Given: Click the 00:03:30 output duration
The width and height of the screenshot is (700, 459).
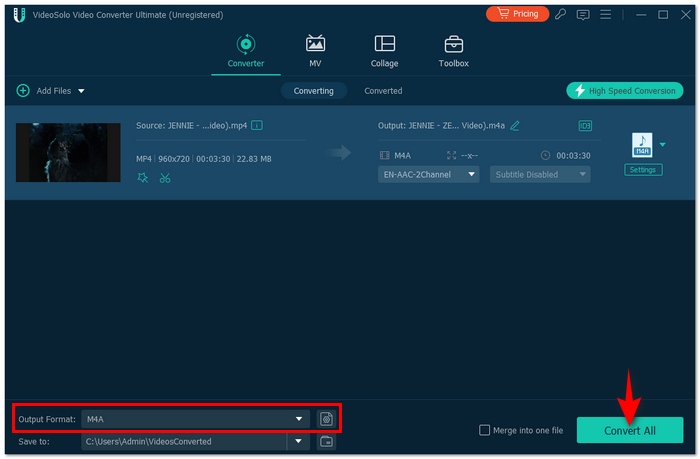Looking at the screenshot, I should [x=573, y=155].
